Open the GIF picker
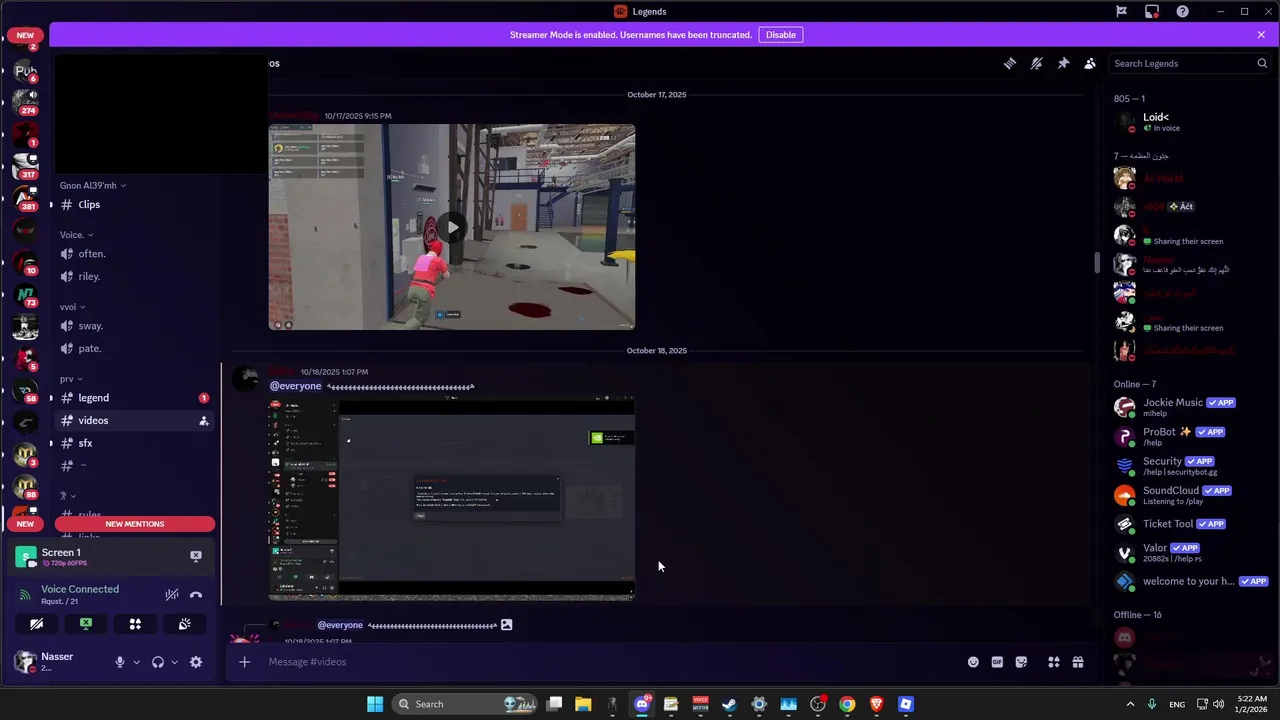 tap(997, 662)
